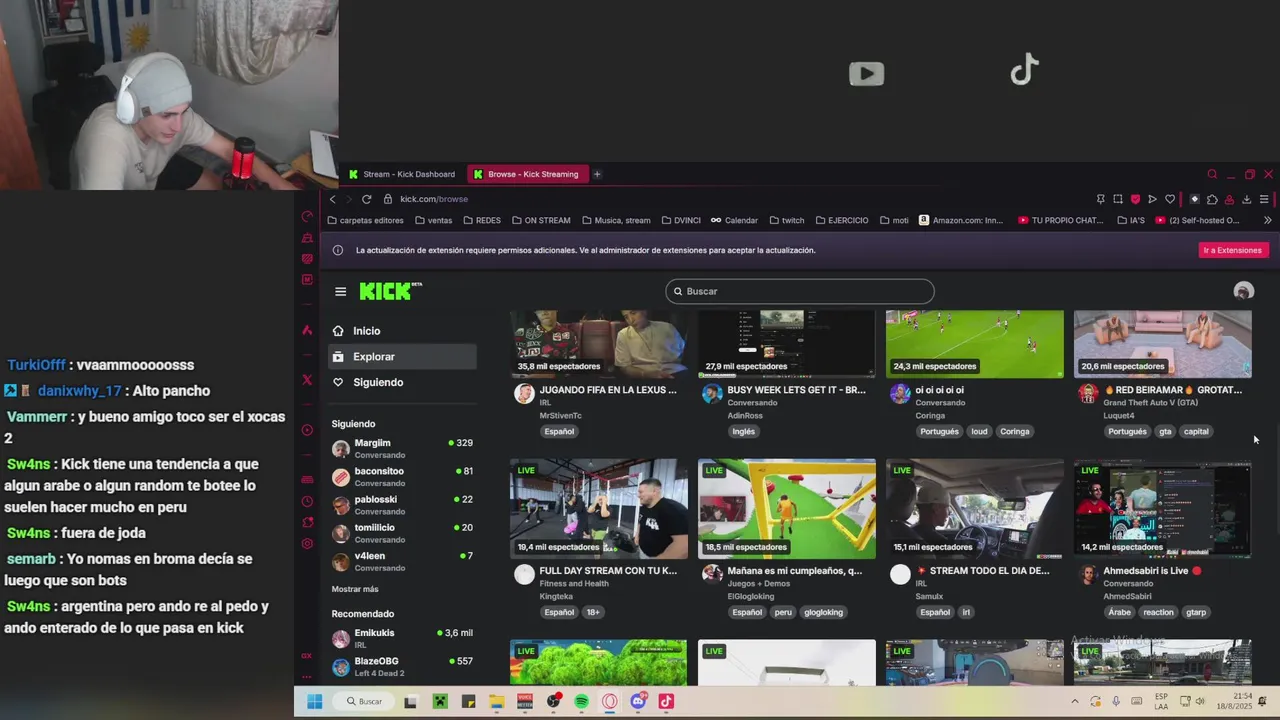This screenshot has height=720, width=1280.
Task: Open the Minecraft taskbar icon
Action: (439, 702)
